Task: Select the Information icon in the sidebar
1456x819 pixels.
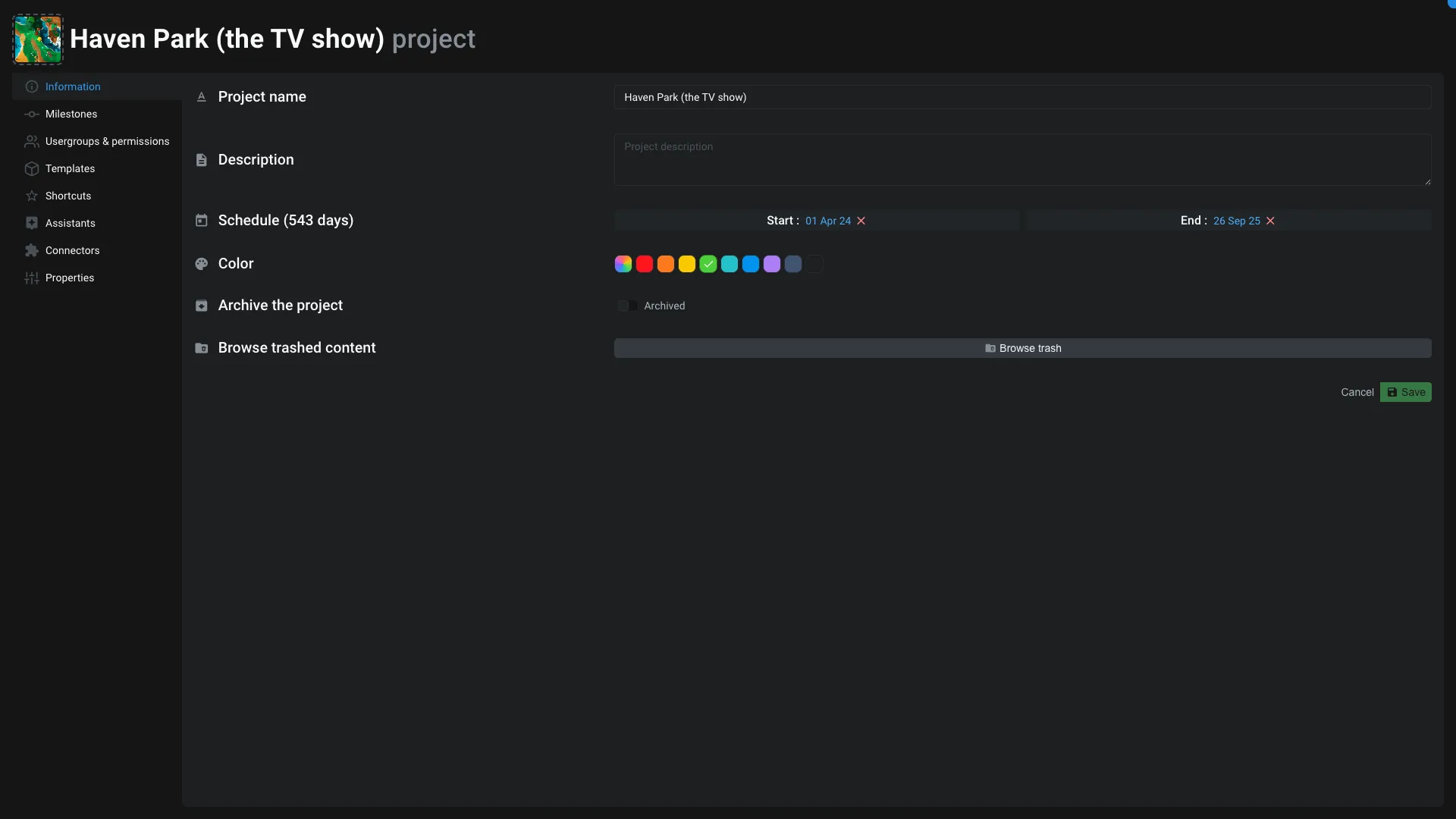Action: (x=32, y=86)
